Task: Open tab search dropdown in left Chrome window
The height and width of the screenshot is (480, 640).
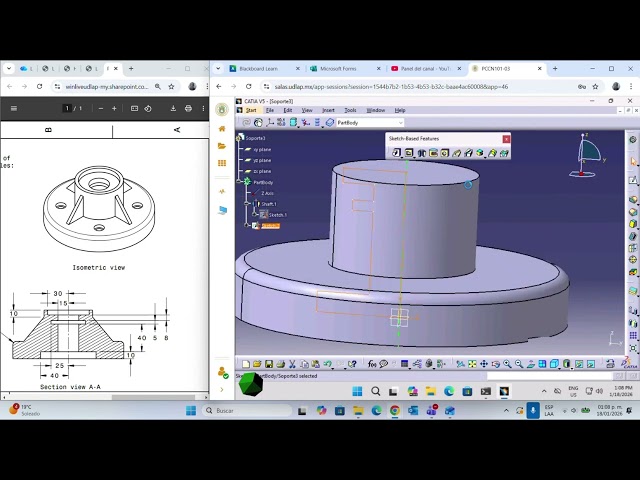Action: [9, 69]
